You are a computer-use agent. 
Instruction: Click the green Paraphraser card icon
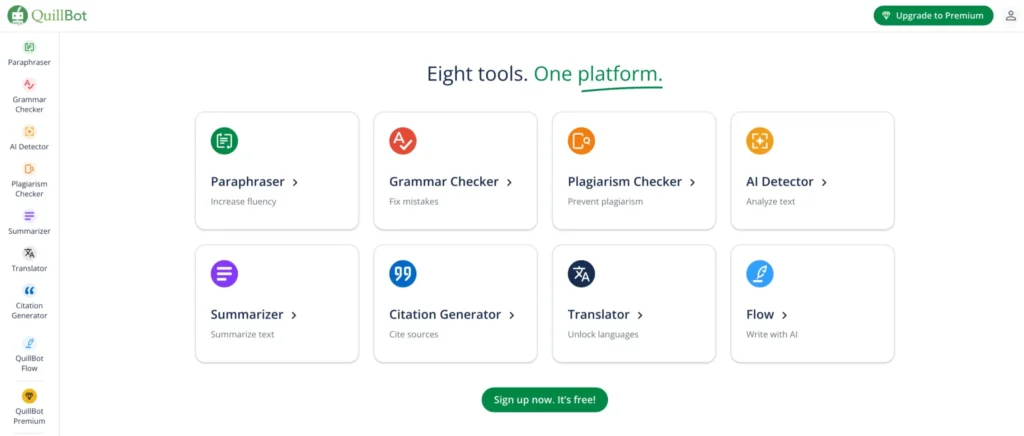[225, 141]
